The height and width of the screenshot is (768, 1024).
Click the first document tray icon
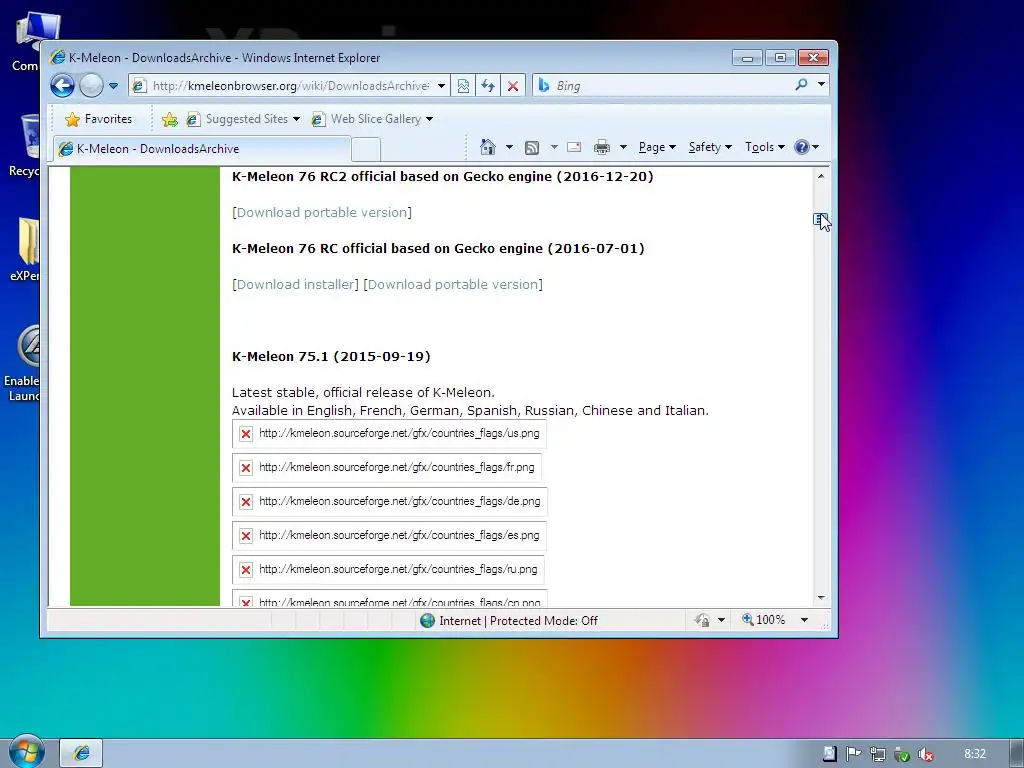(829, 754)
